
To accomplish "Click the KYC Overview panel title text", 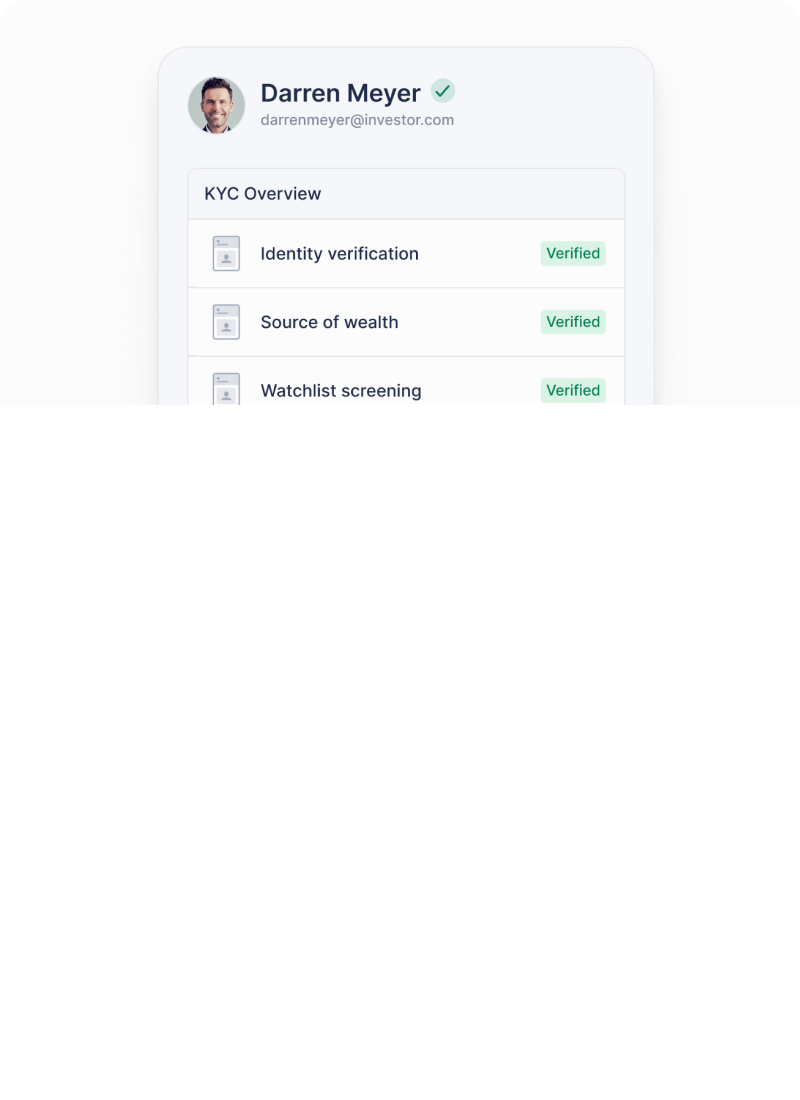I will [262, 194].
